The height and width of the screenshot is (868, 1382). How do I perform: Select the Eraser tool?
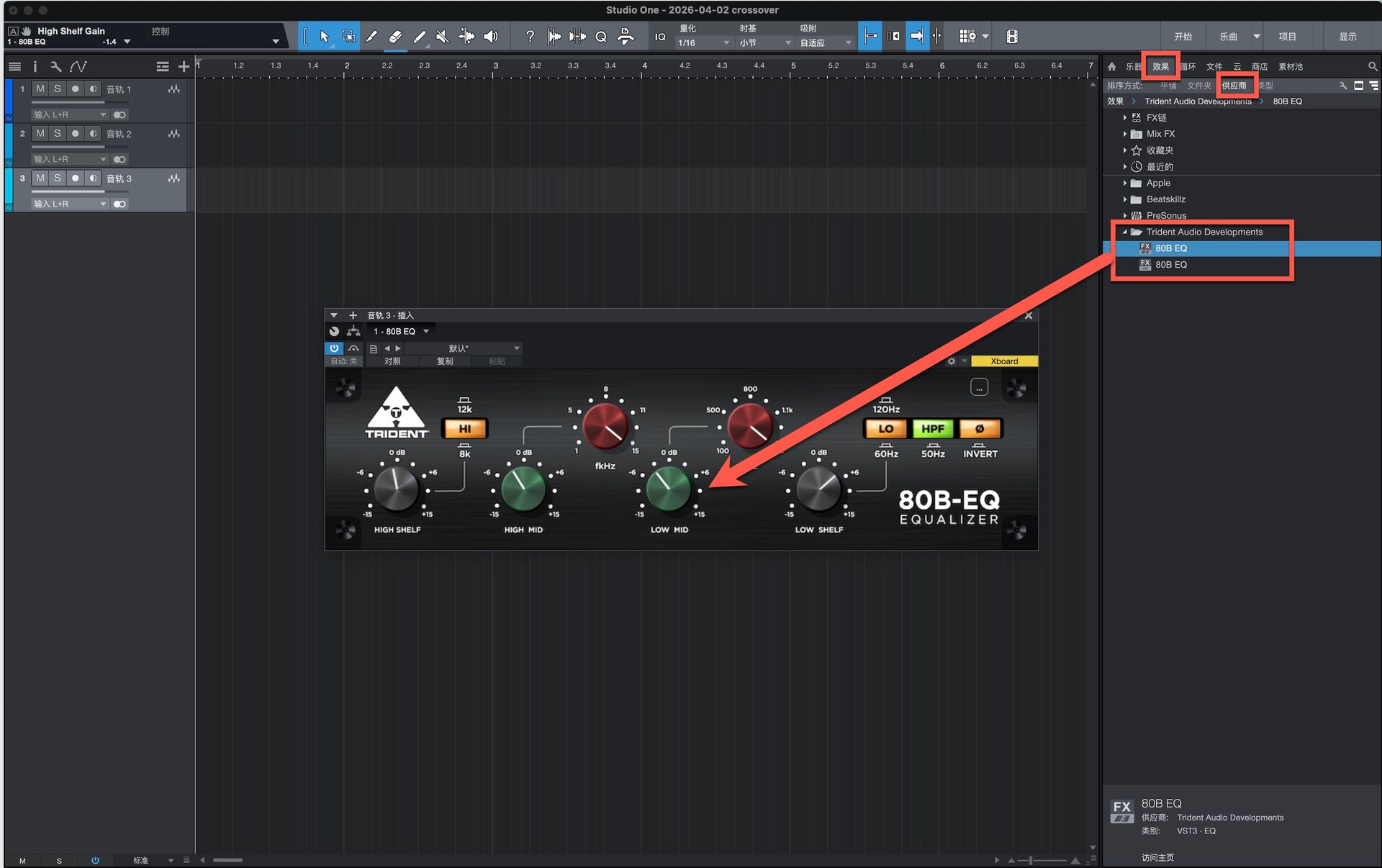[395, 37]
